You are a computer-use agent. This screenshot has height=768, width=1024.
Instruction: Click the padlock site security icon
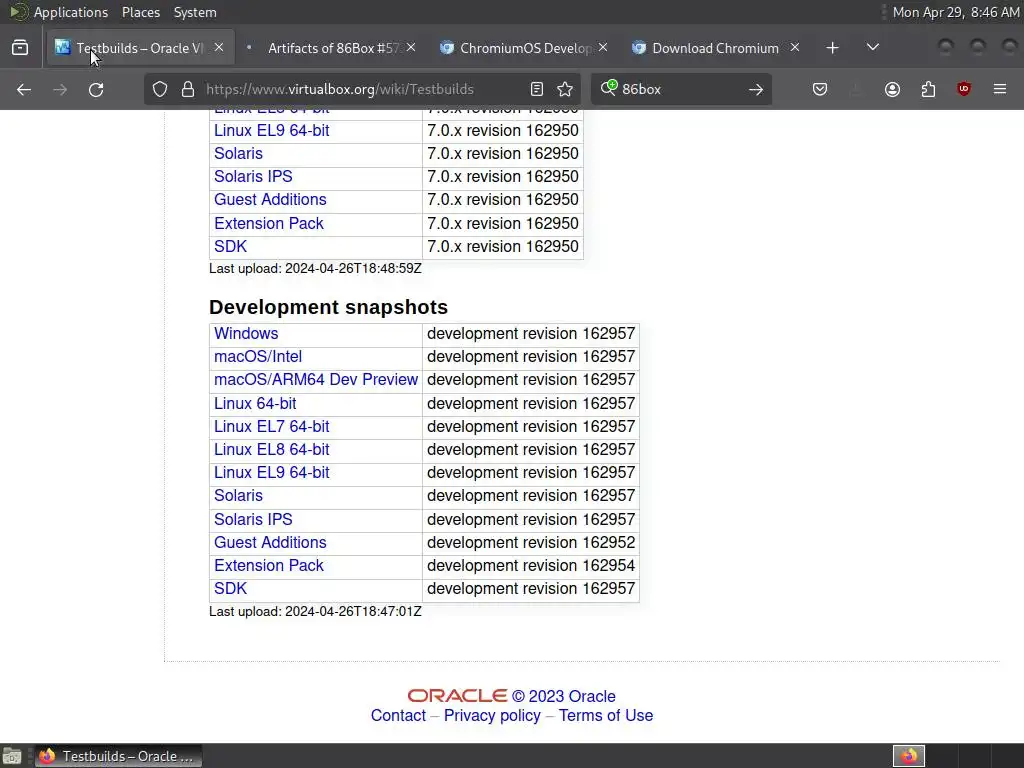(188, 89)
